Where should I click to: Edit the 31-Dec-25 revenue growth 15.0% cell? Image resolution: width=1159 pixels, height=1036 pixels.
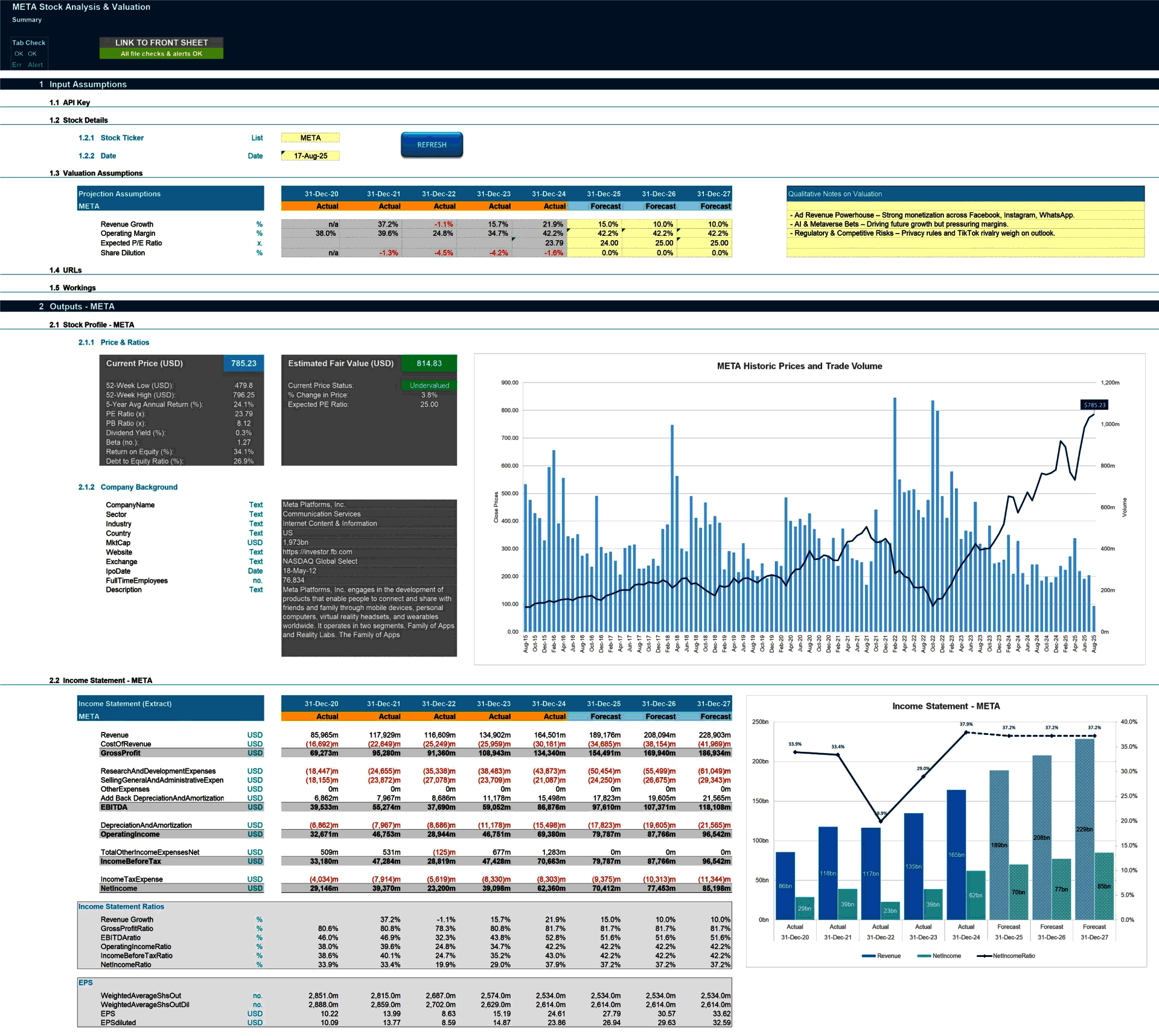pyautogui.click(x=595, y=224)
